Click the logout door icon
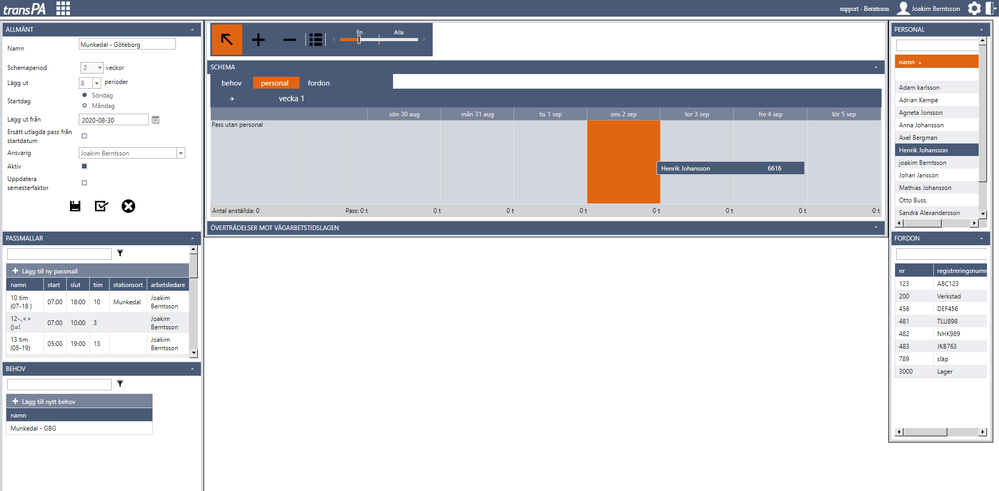999x491 pixels. click(x=991, y=8)
